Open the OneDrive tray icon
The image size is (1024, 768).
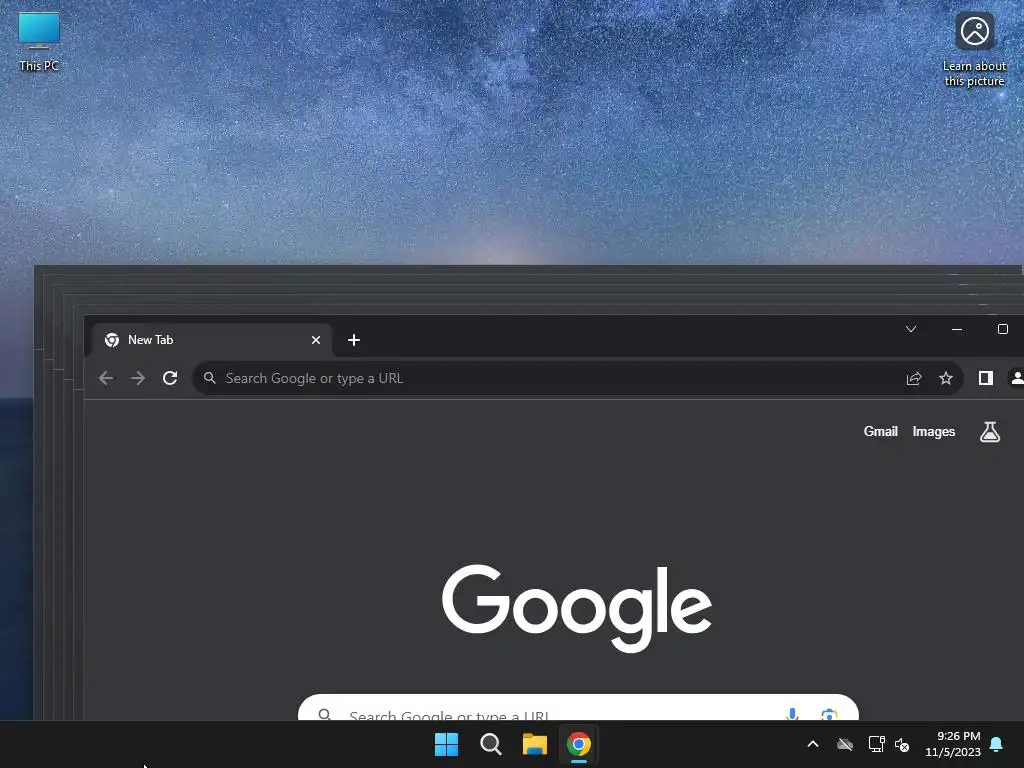tap(845, 744)
